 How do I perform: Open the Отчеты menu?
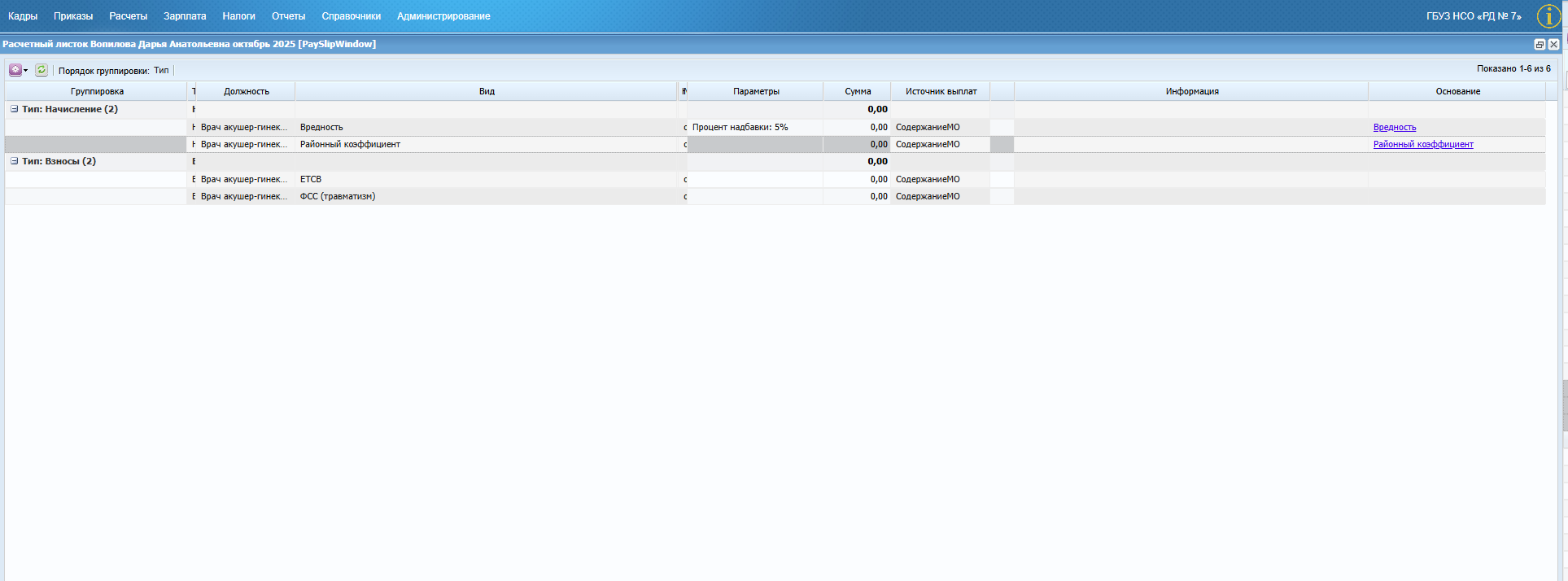(289, 16)
